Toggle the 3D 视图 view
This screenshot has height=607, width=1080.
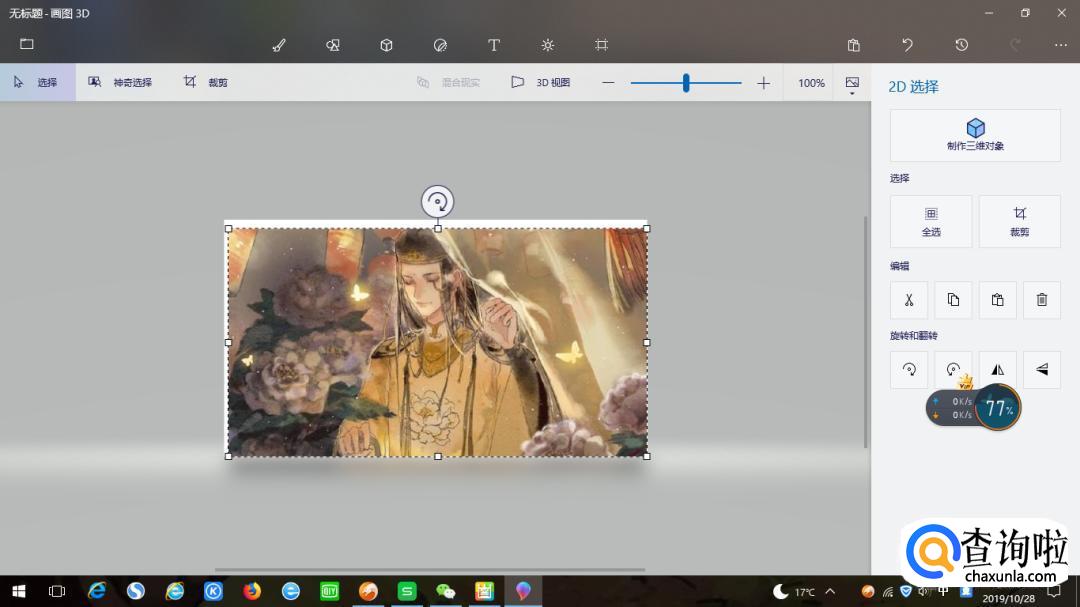click(541, 83)
